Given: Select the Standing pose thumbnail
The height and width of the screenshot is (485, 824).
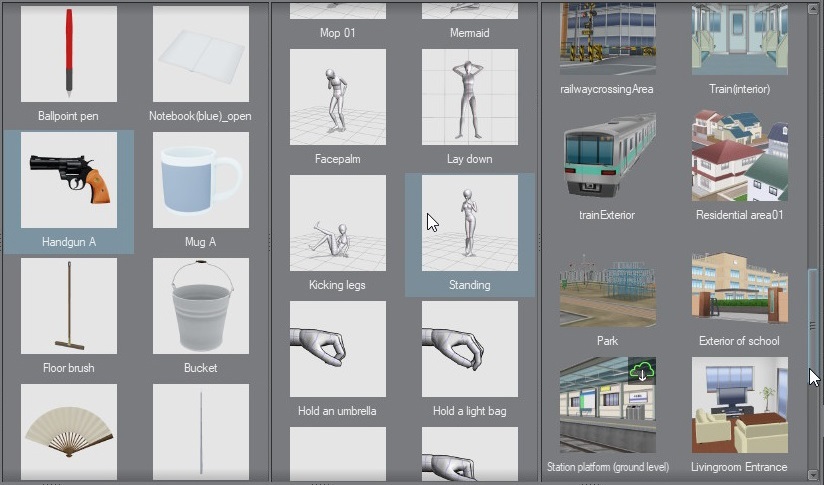Looking at the screenshot, I should 470,223.
